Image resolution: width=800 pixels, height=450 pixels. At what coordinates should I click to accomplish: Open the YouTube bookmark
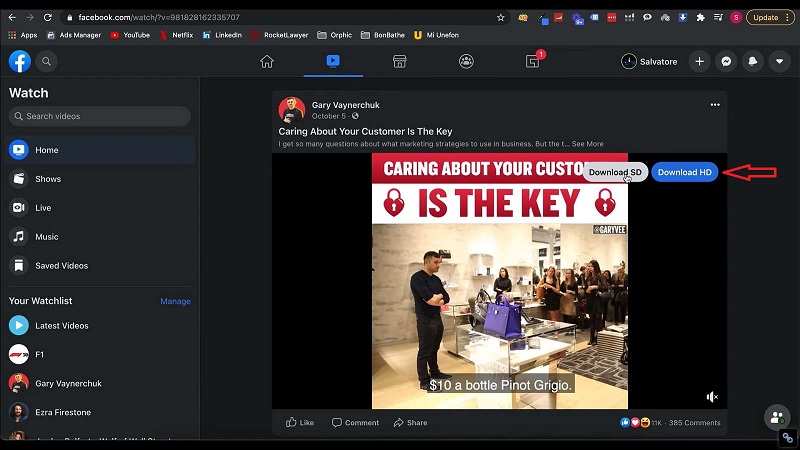point(130,35)
